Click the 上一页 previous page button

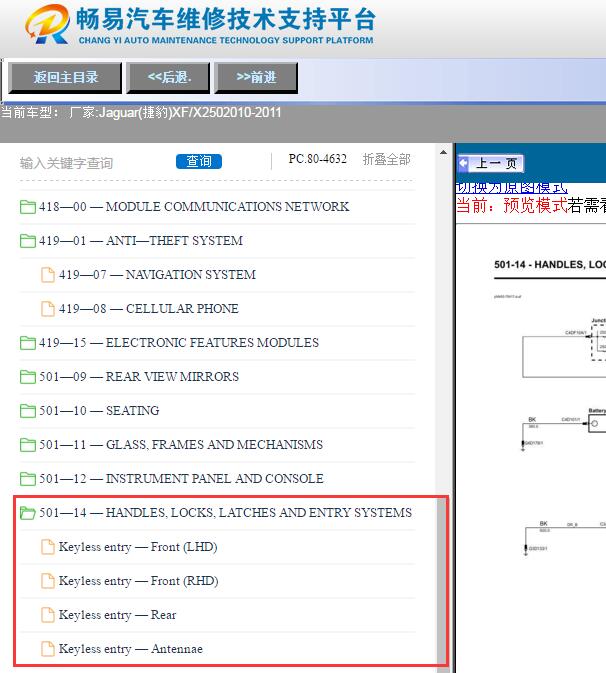point(491,163)
